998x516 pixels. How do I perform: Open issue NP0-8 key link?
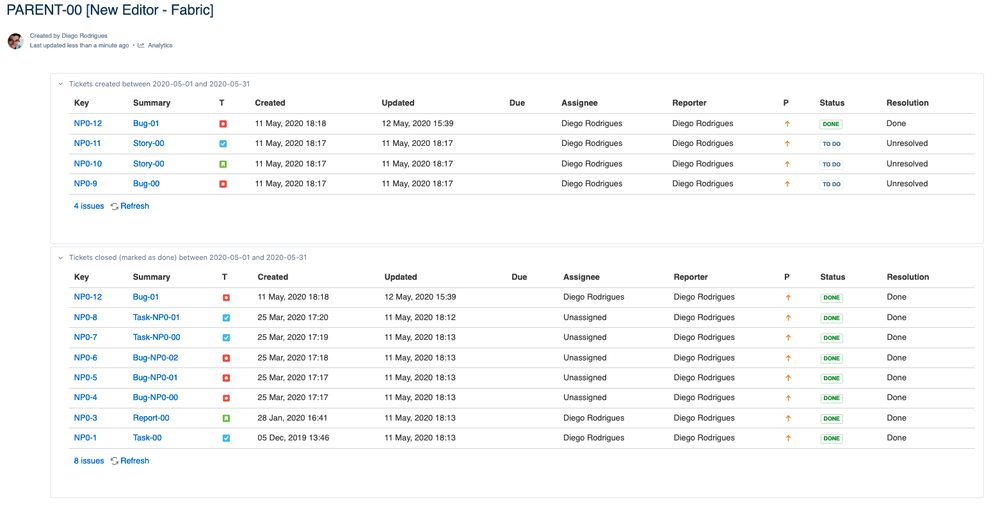click(85, 317)
